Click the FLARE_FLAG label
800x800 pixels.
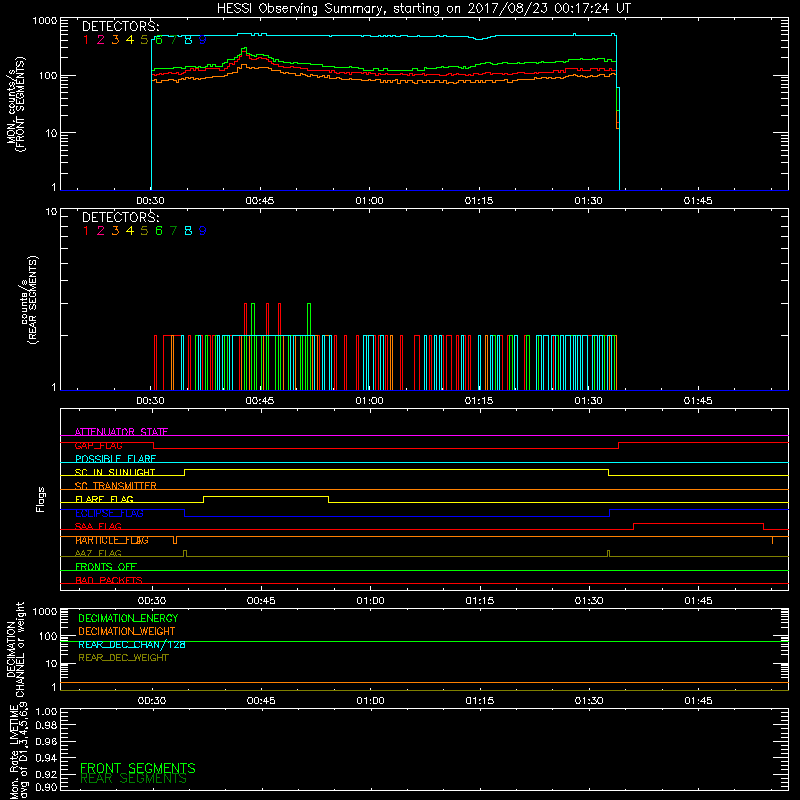(x=104, y=499)
